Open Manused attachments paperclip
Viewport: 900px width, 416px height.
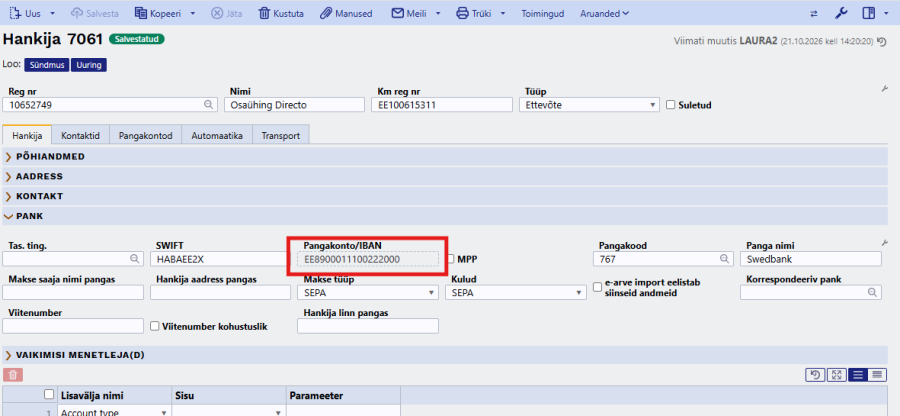click(x=325, y=13)
